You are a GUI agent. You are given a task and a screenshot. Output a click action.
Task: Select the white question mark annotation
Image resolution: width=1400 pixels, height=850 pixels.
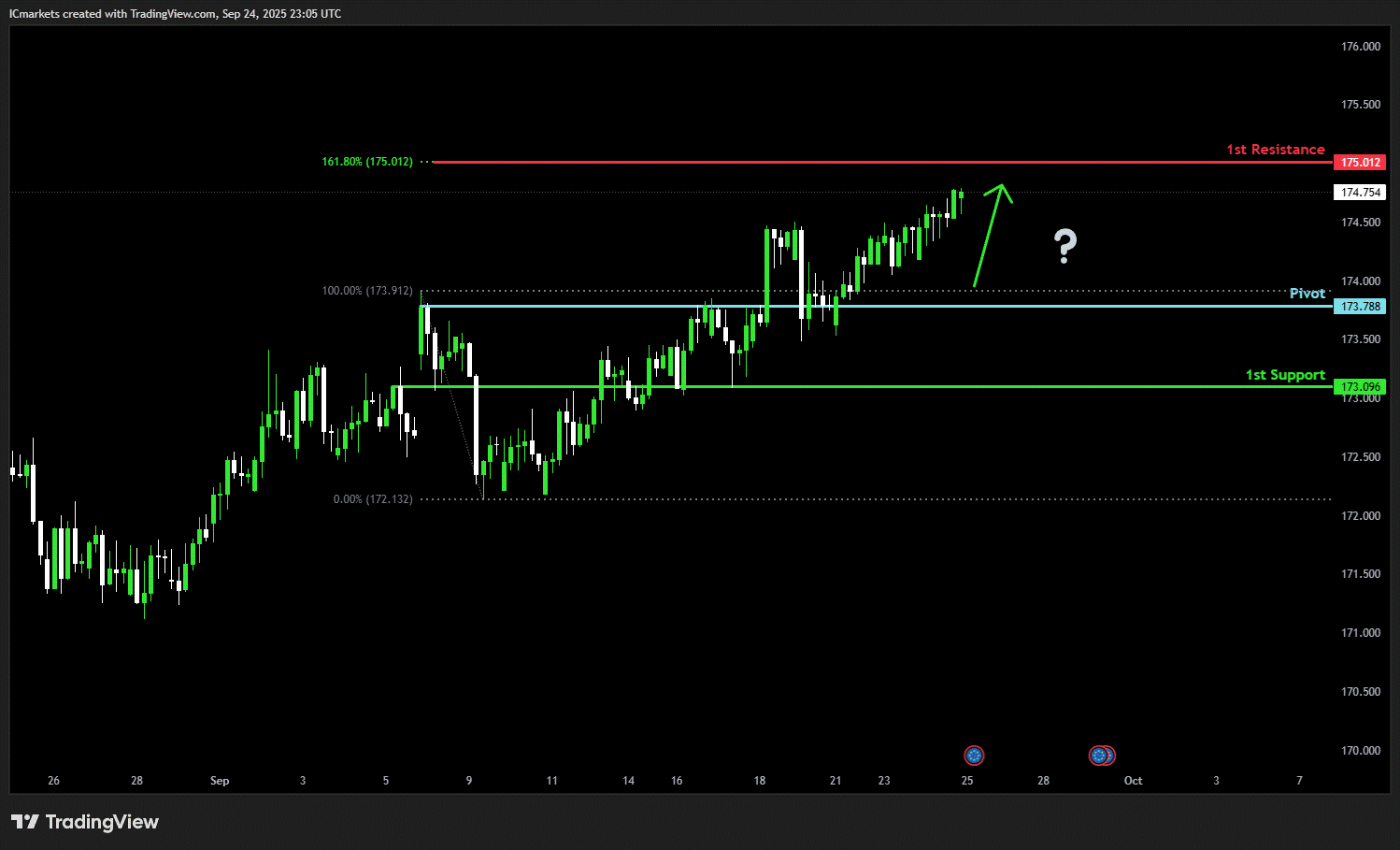pos(1064,246)
